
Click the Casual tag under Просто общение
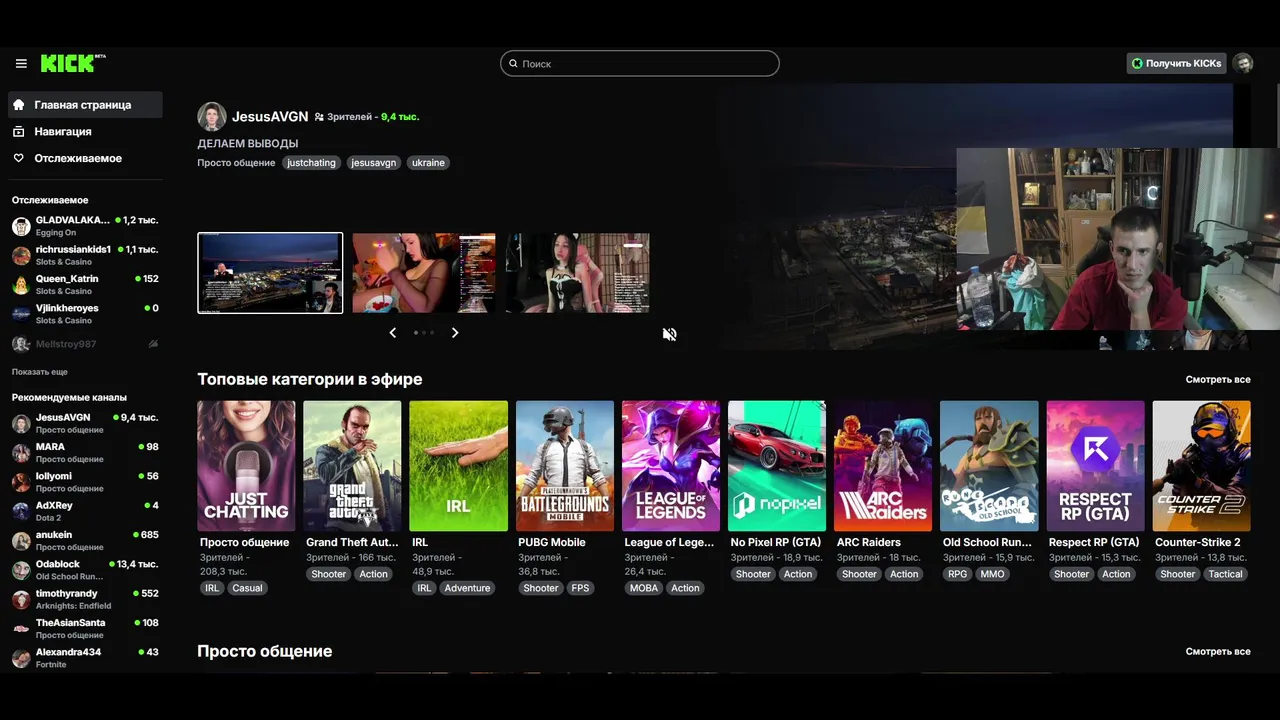pos(247,588)
